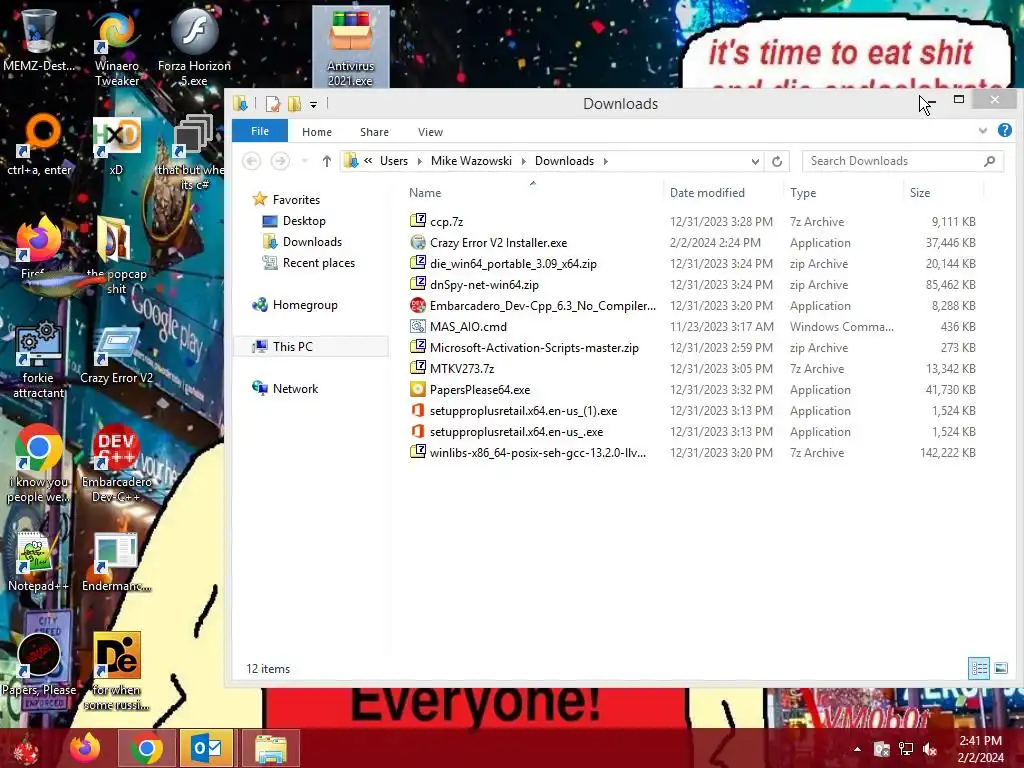Select Recent places in navigation pane
Image resolution: width=1024 pixels, height=768 pixels.
[319, 263]
